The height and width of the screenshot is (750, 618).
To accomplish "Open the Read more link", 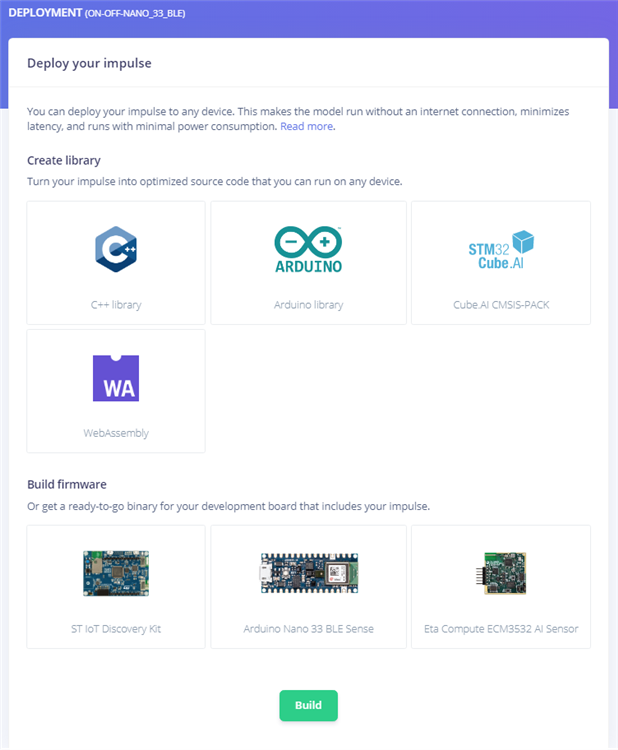I will (x=307, y=126).
